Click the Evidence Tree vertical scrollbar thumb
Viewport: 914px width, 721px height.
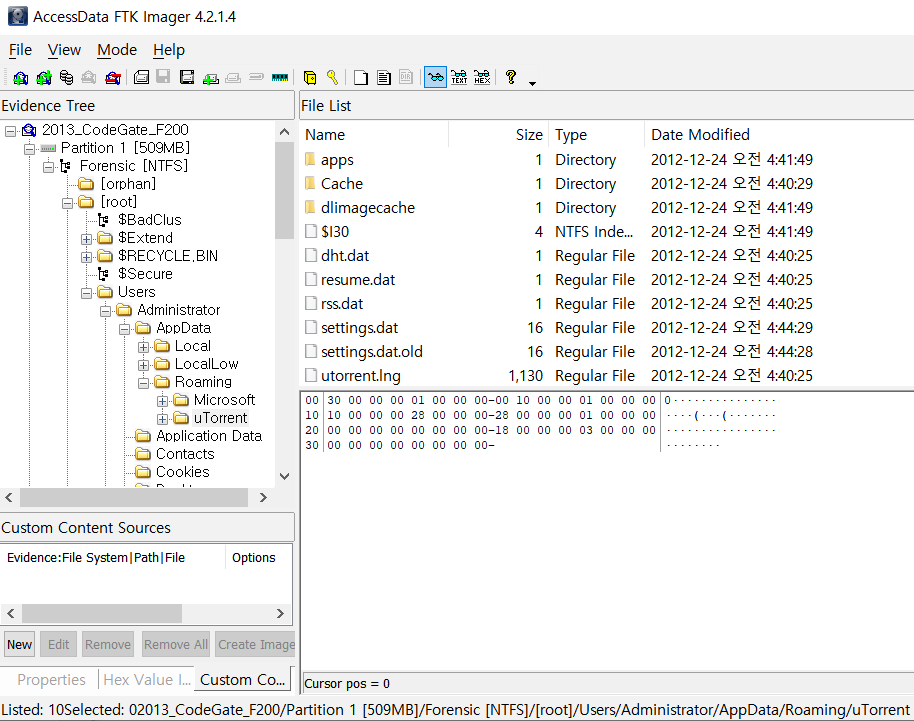point(284,191)
